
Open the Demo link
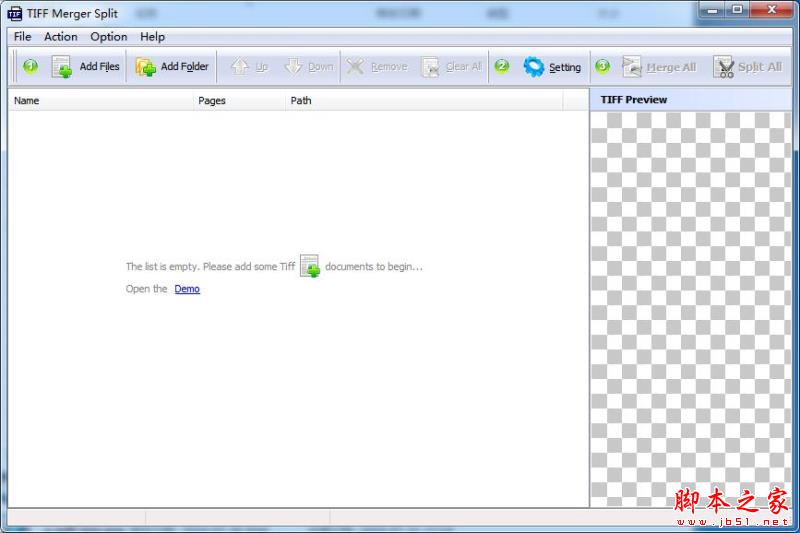point(187,289)
